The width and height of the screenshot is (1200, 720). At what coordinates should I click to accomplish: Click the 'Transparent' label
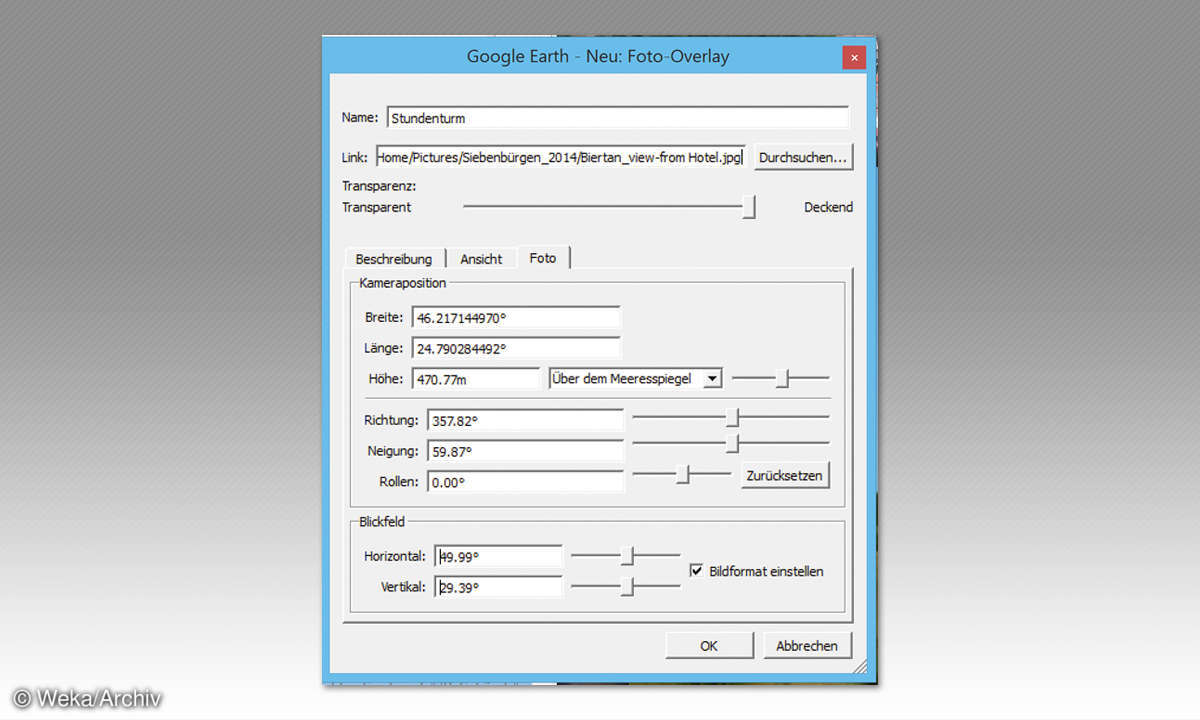pyautogui.click(x=377, y=208)
